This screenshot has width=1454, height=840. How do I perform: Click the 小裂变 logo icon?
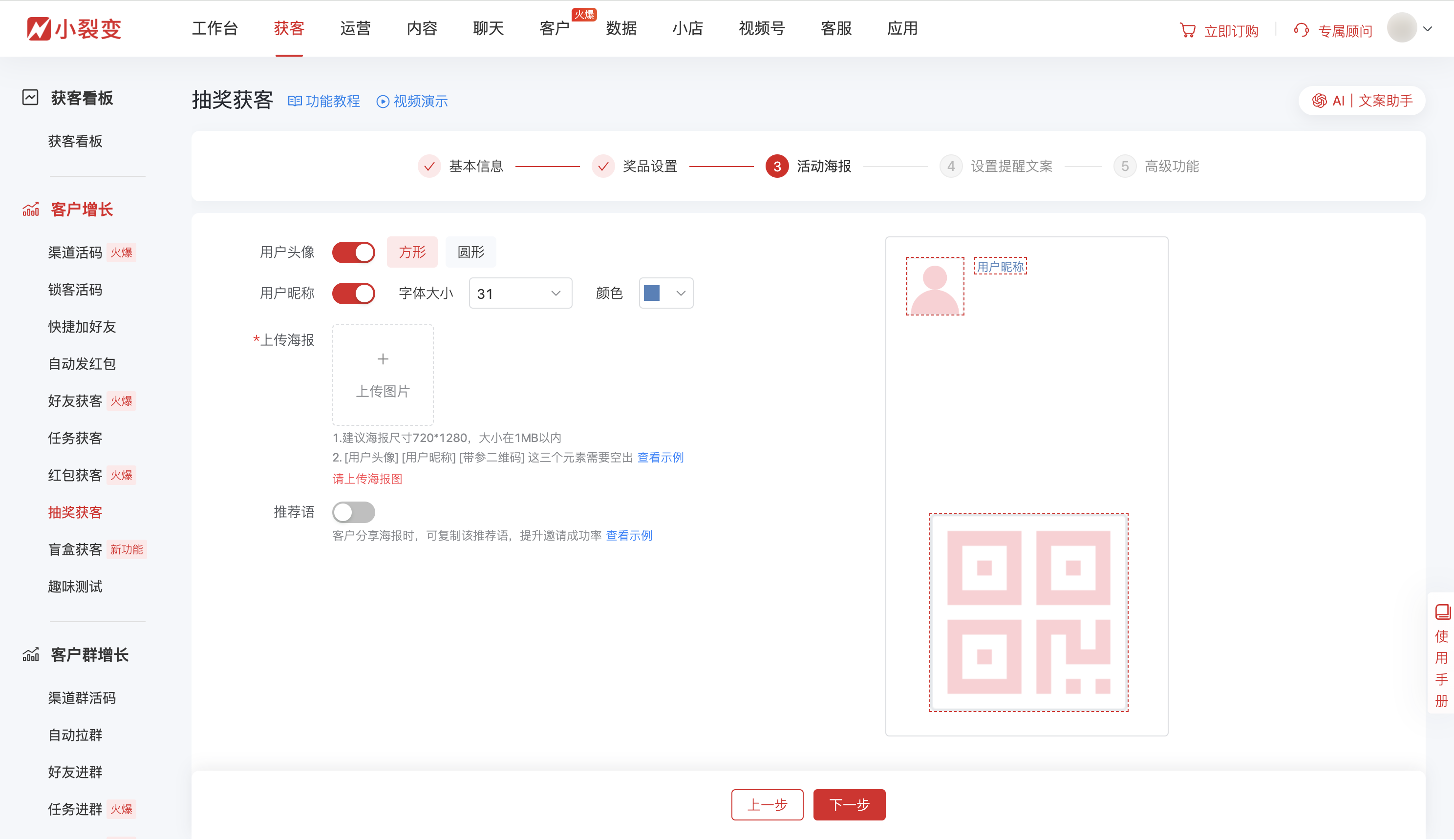coord(38,28)
